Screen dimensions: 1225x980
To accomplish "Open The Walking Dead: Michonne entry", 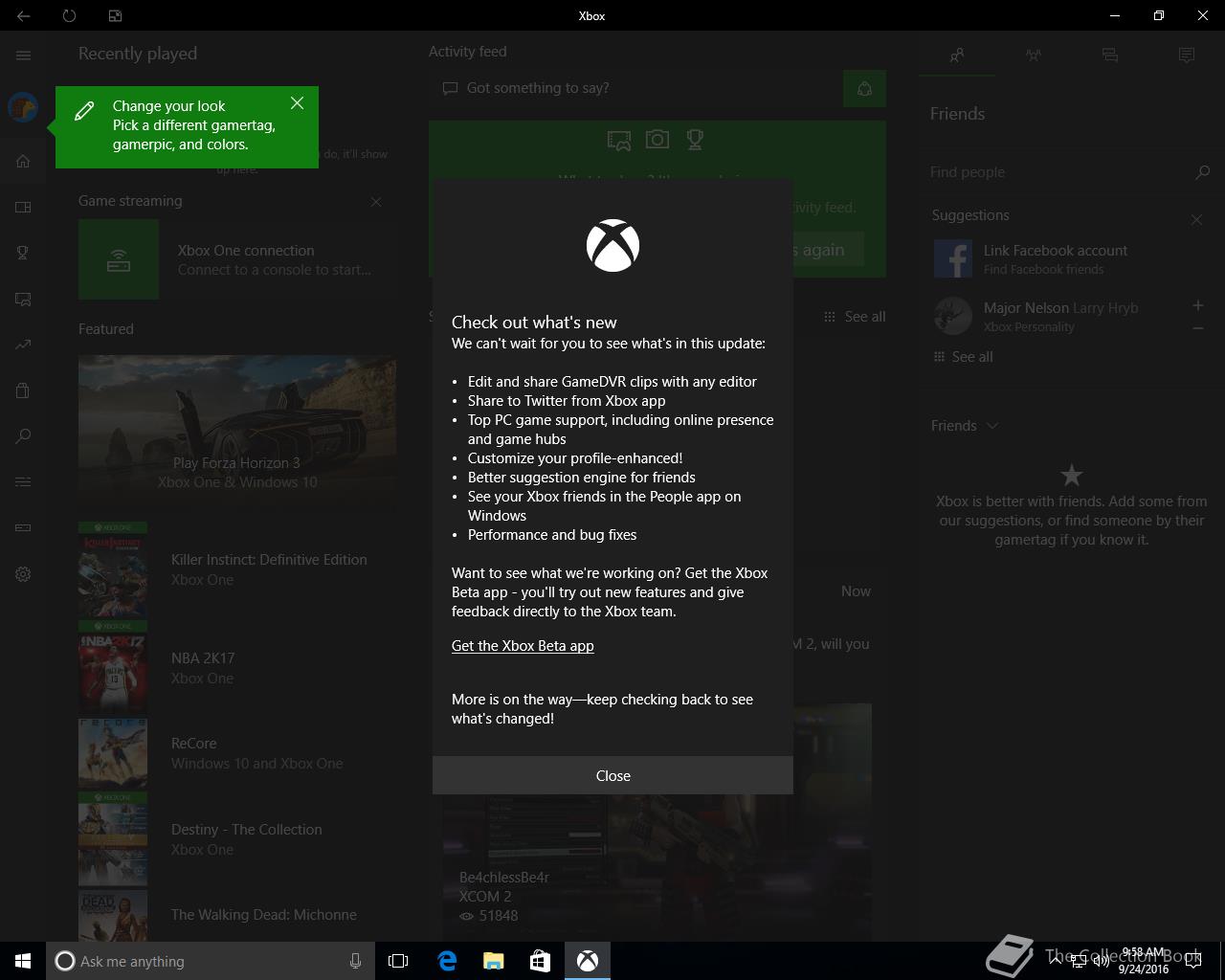I will (237, 915).
